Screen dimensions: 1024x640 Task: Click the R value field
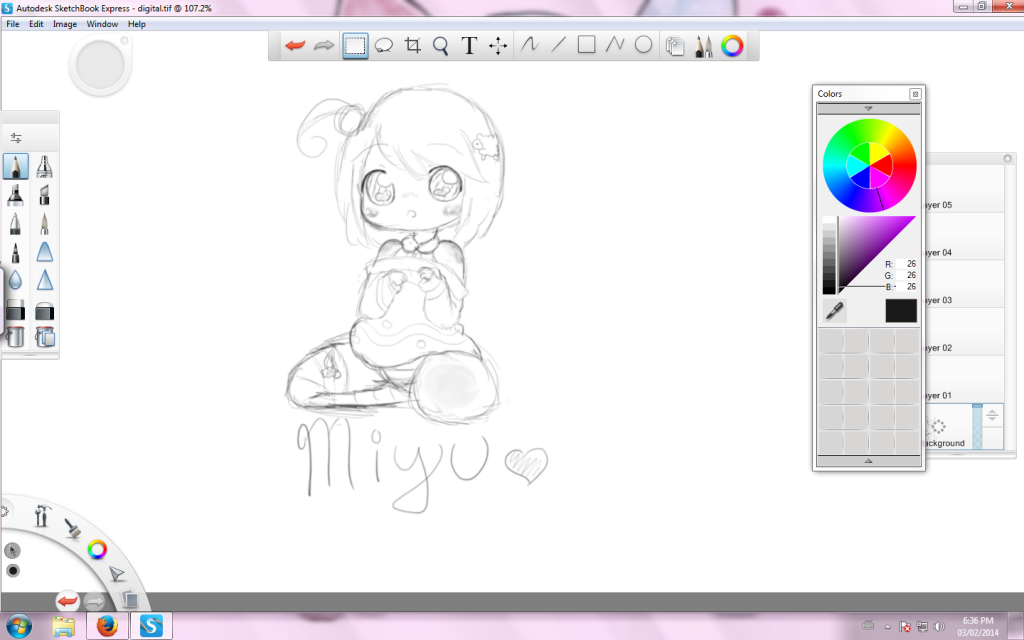coord(906,264)
